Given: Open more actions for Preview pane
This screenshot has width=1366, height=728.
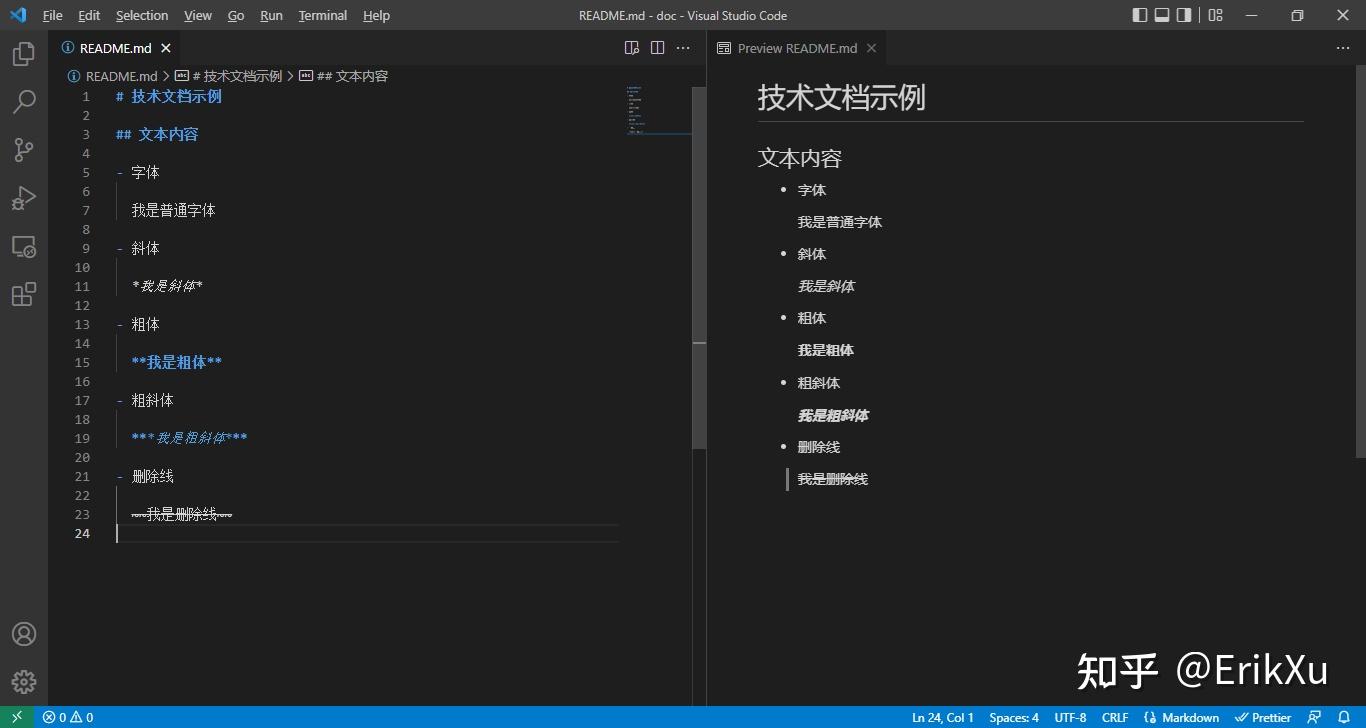Looking at the screenshot, I should 1343,48.
